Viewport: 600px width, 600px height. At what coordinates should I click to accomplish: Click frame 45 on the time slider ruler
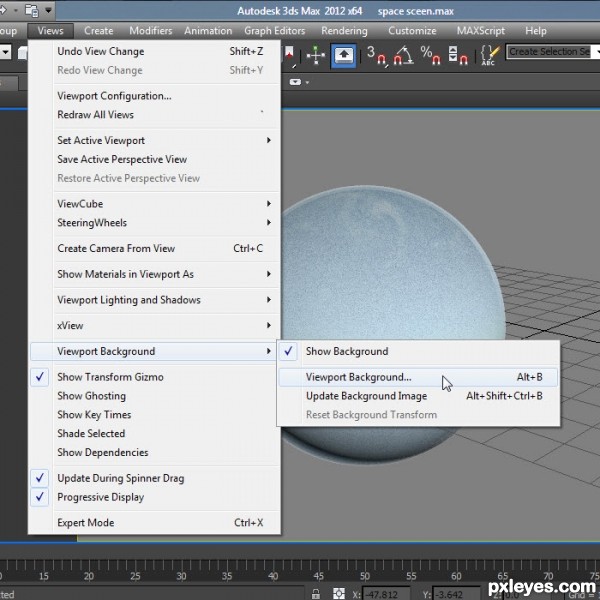coord(319,576)
